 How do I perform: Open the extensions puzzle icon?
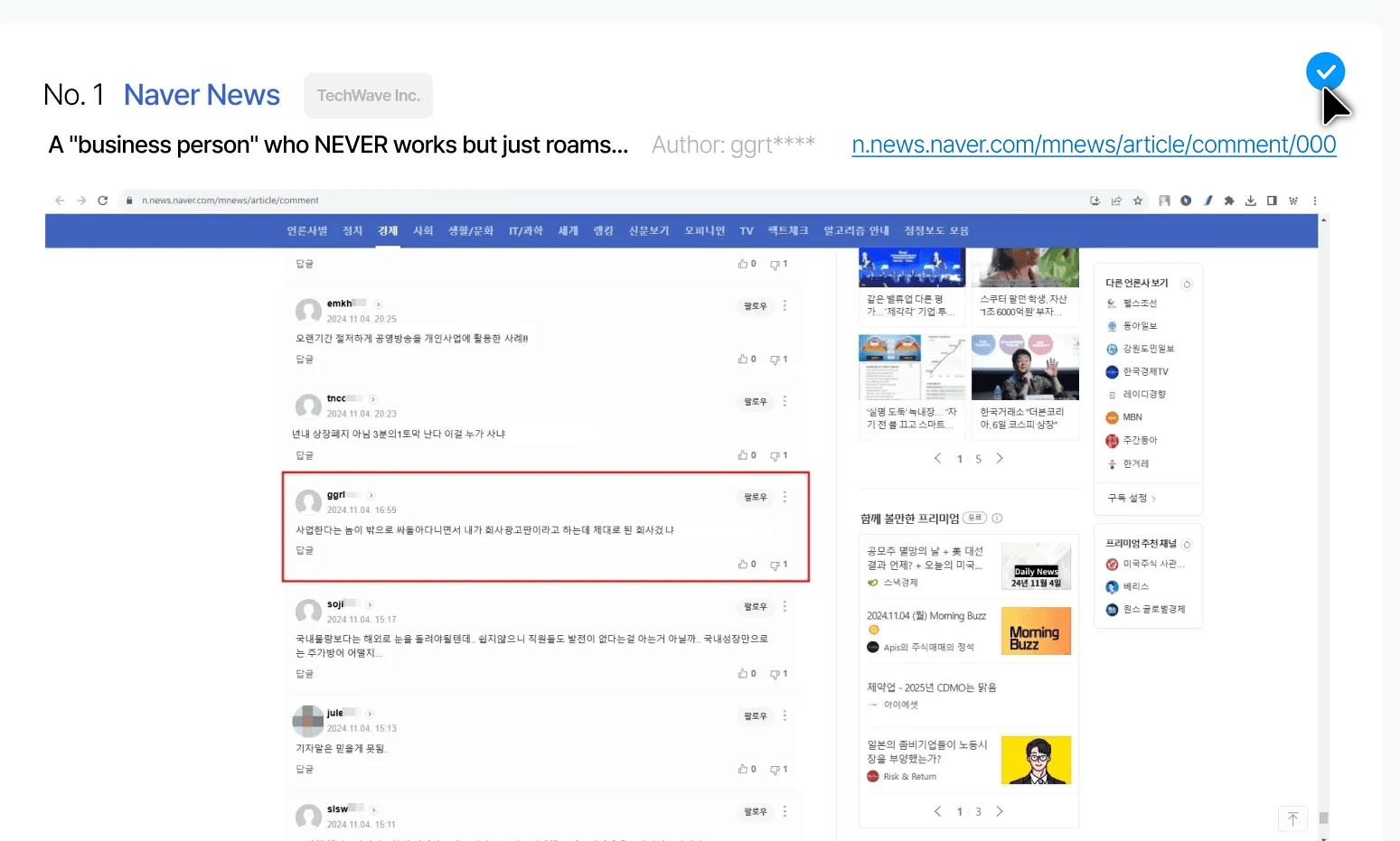pos(1229,201)
